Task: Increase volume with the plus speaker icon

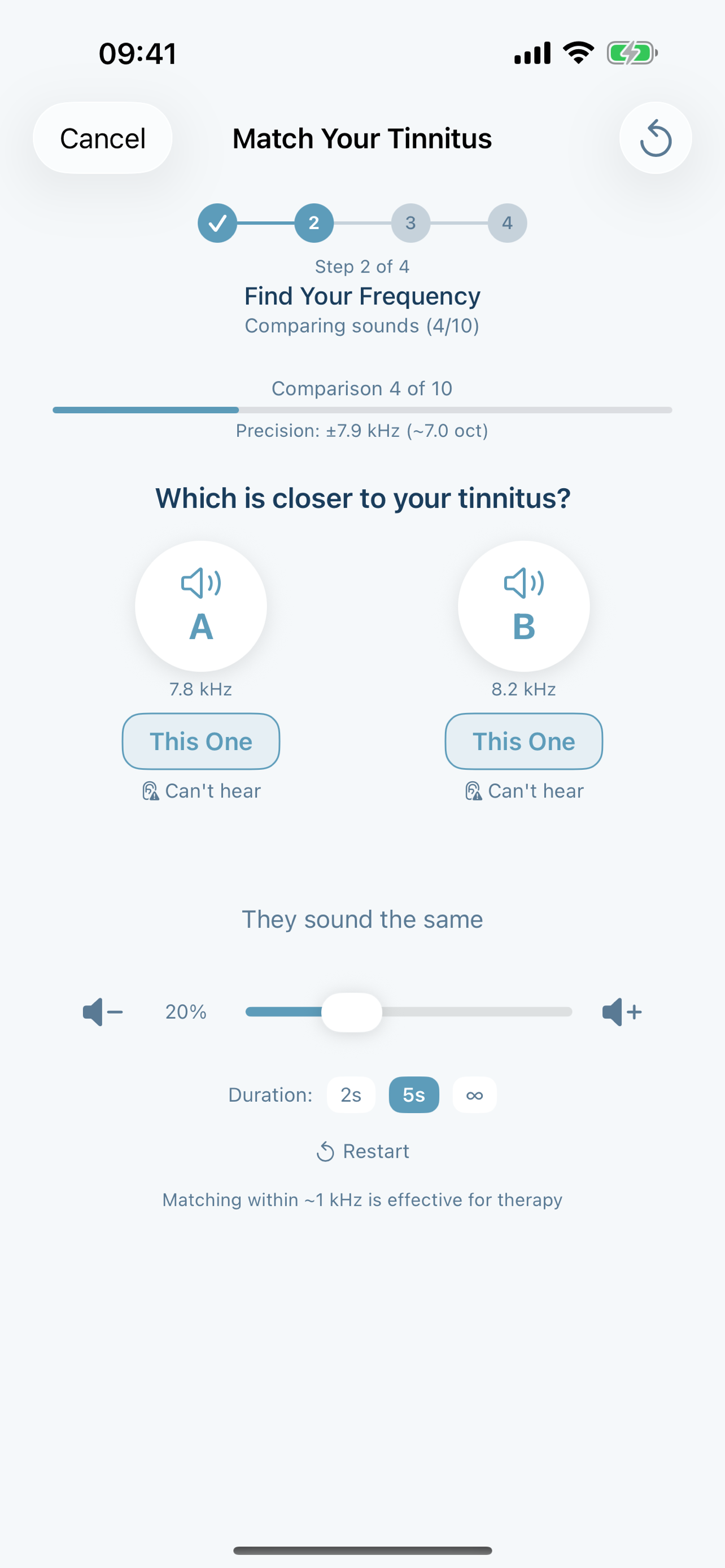Action: click(x=621, y=1011)
